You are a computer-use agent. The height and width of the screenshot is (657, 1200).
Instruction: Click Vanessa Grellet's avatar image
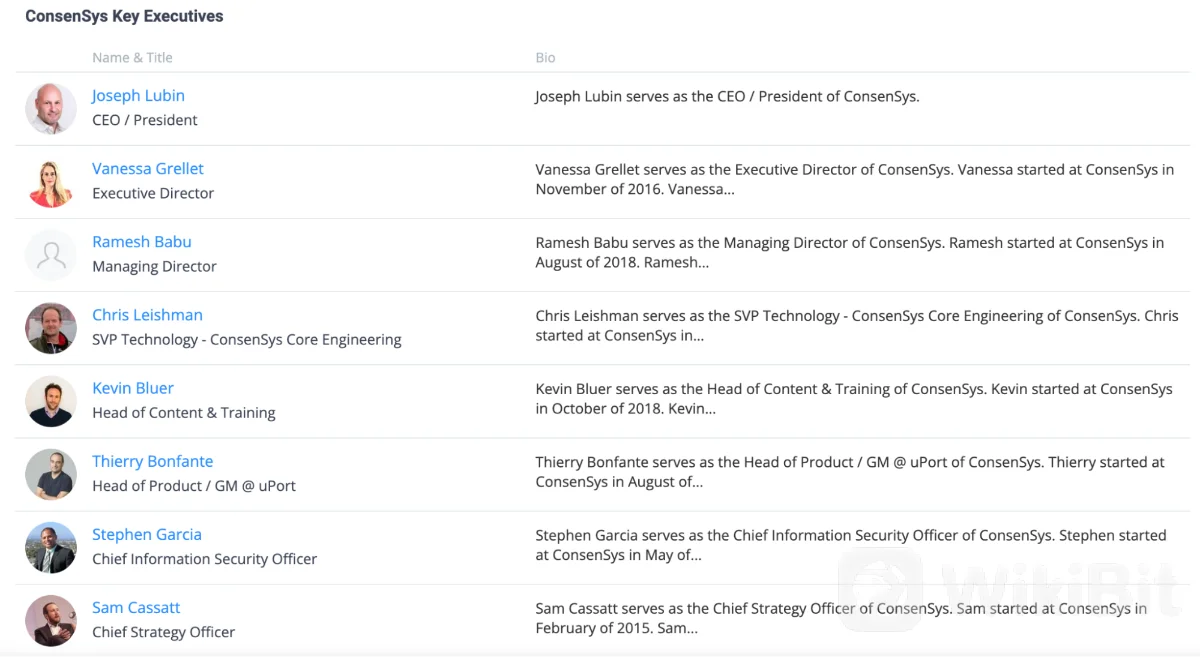coord(50,182)
